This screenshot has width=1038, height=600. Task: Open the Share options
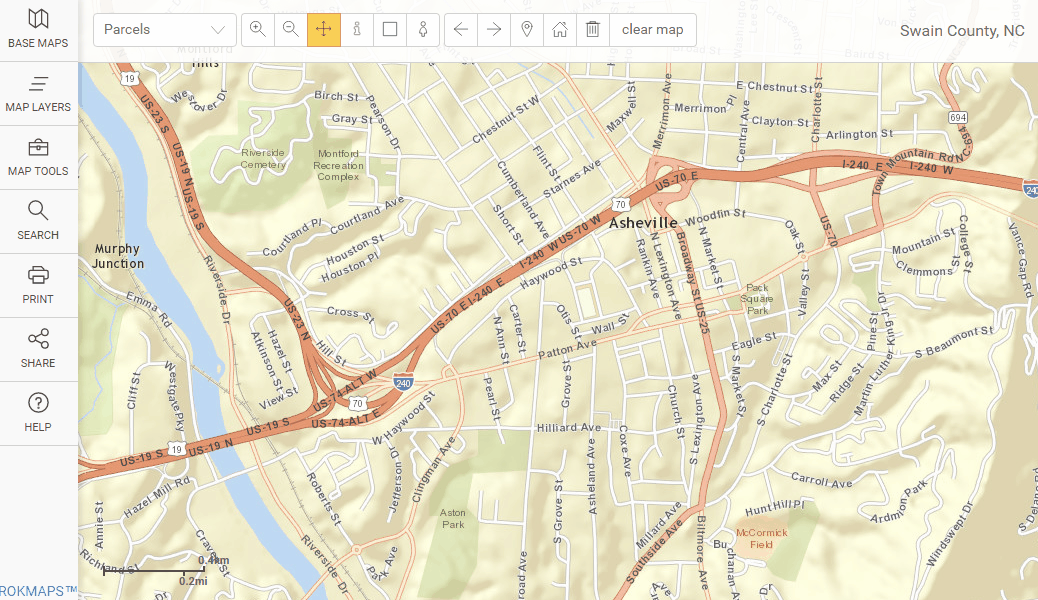[38, 350]
